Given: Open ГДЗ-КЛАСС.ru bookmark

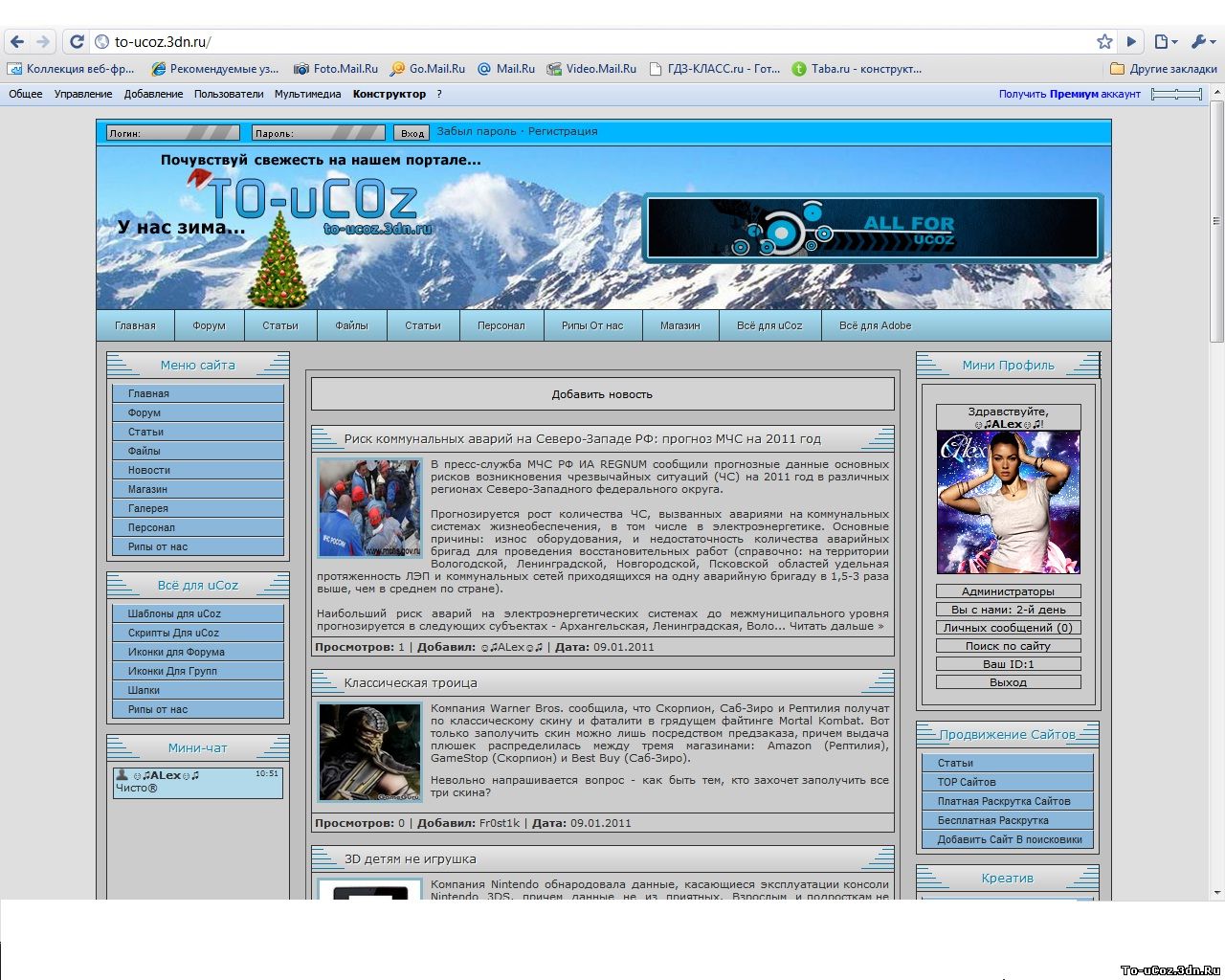Looking at the screenshot, I should (x=715, y=69).
